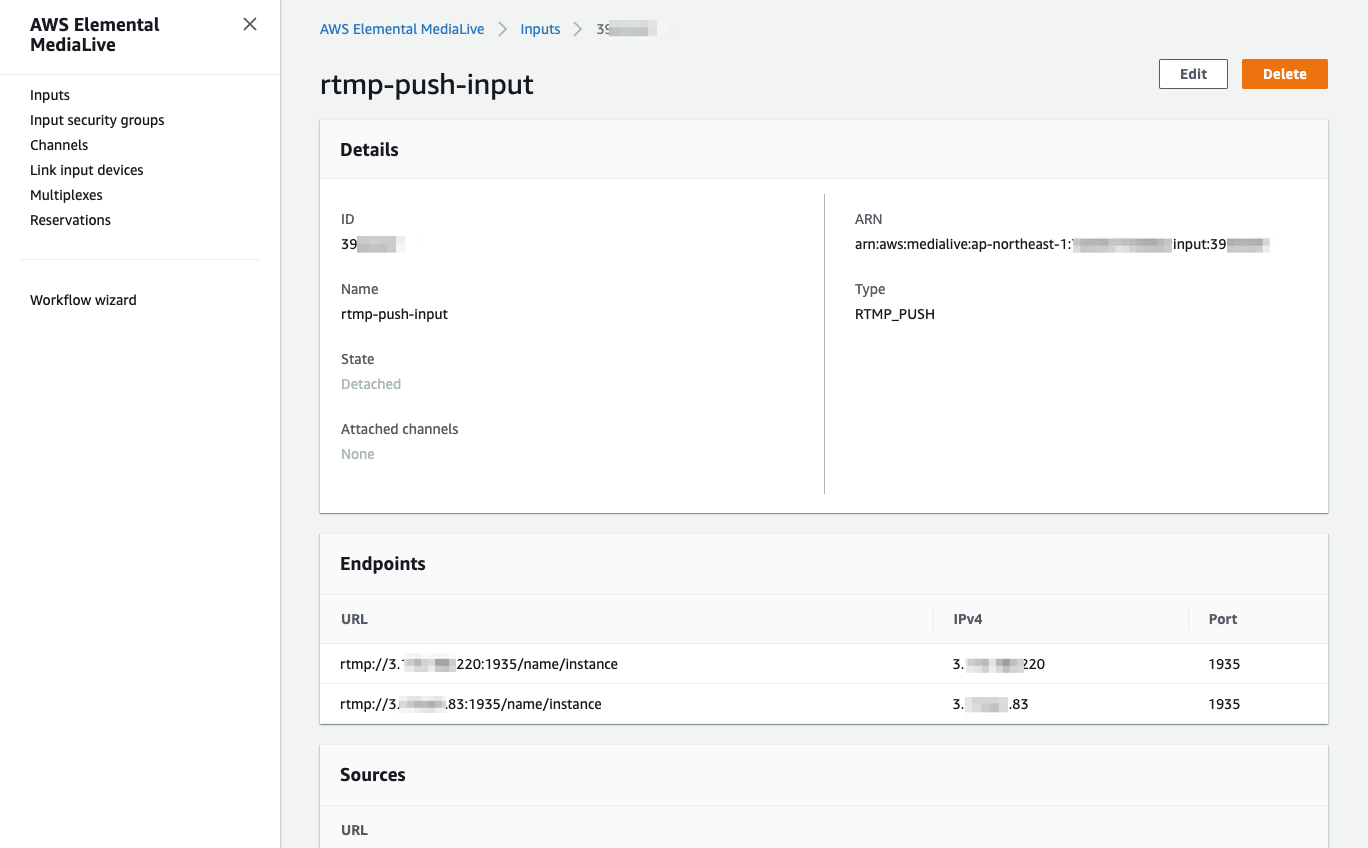
Task: Click the Port column header
Action: [1223, 619]
